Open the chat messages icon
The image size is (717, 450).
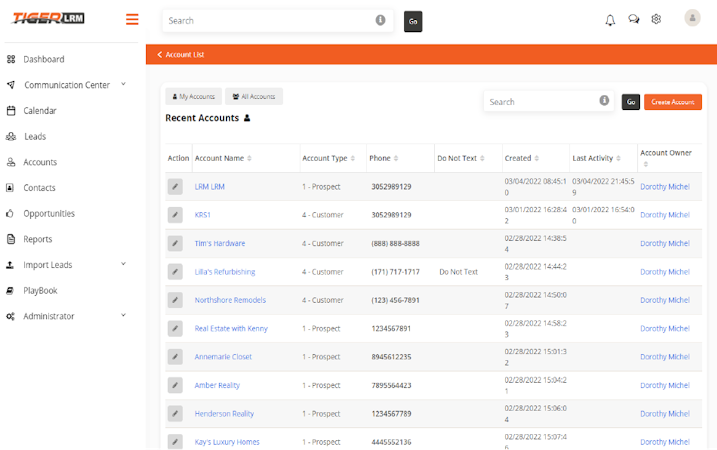pyautogui.click(x=633, y=19)
